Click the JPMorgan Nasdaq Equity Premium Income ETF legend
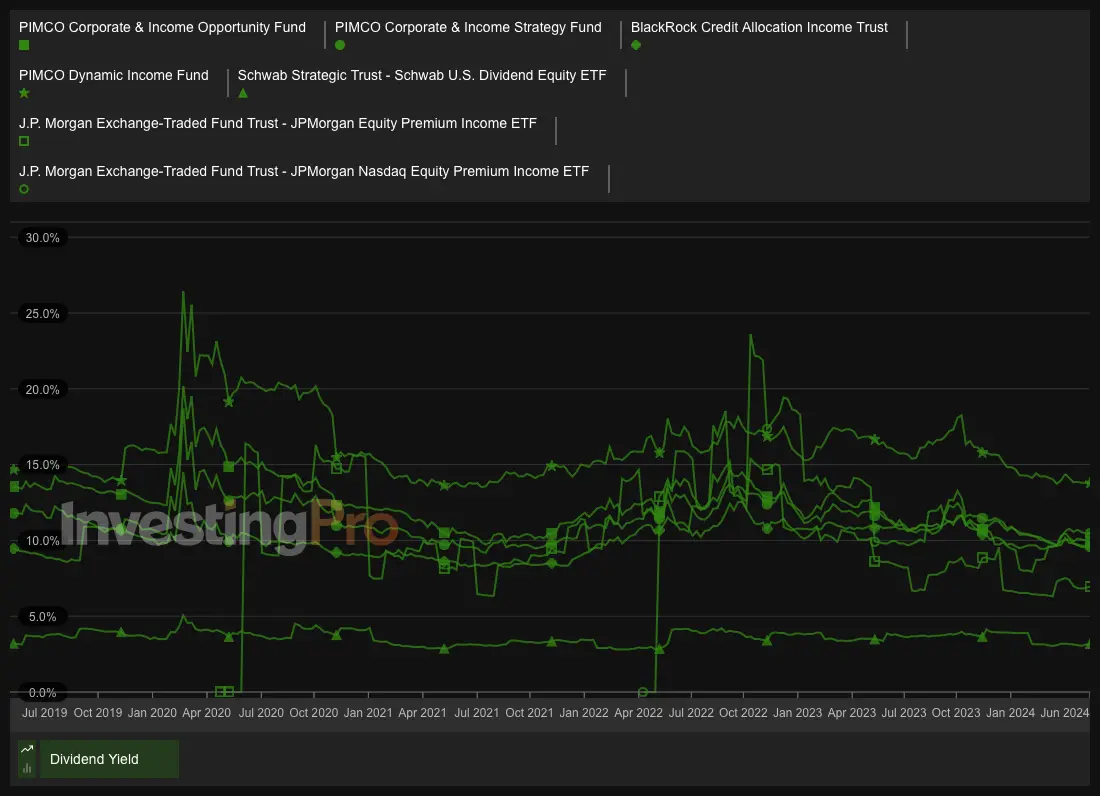 coord(304,171)
